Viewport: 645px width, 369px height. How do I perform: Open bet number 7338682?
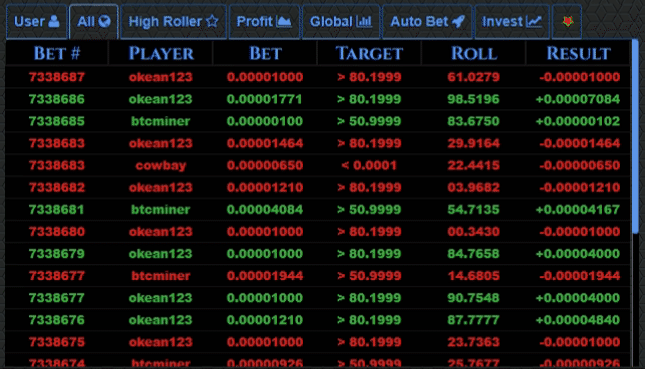coord(57,188)
